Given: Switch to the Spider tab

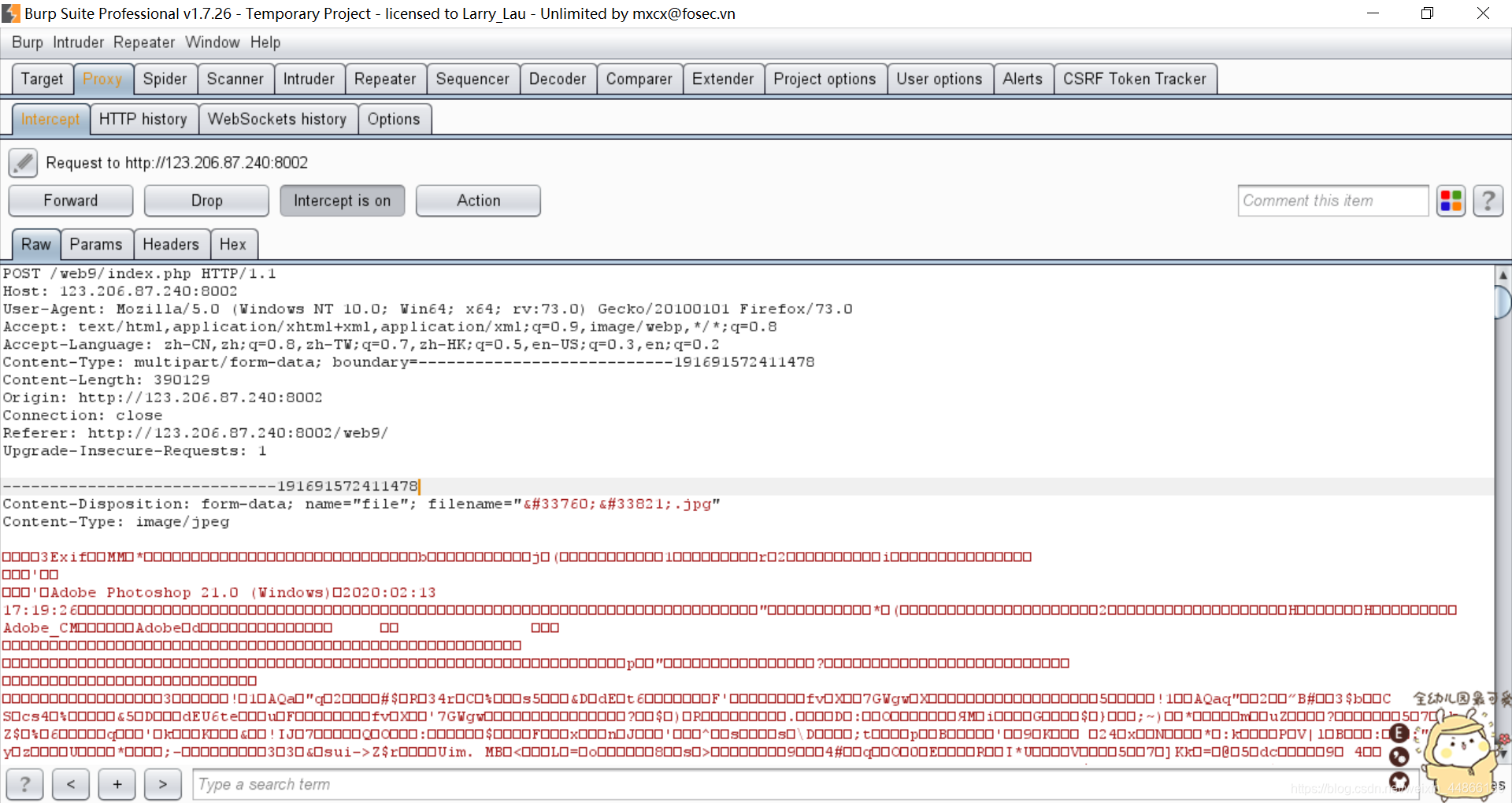Looking at the screenshot, I should (165, 79).
